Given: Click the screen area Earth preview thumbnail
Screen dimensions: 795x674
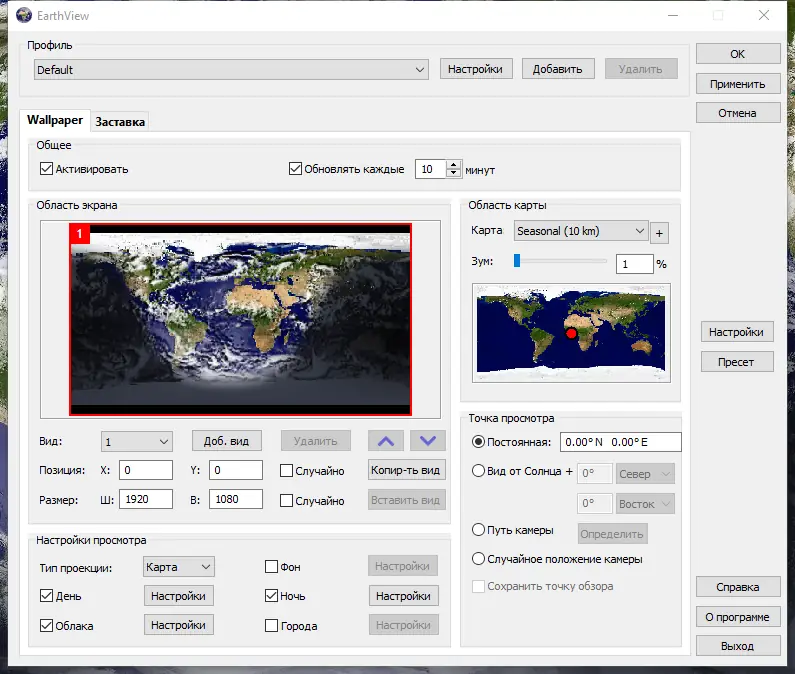Looking at the screenshot, I should [240, 320].
